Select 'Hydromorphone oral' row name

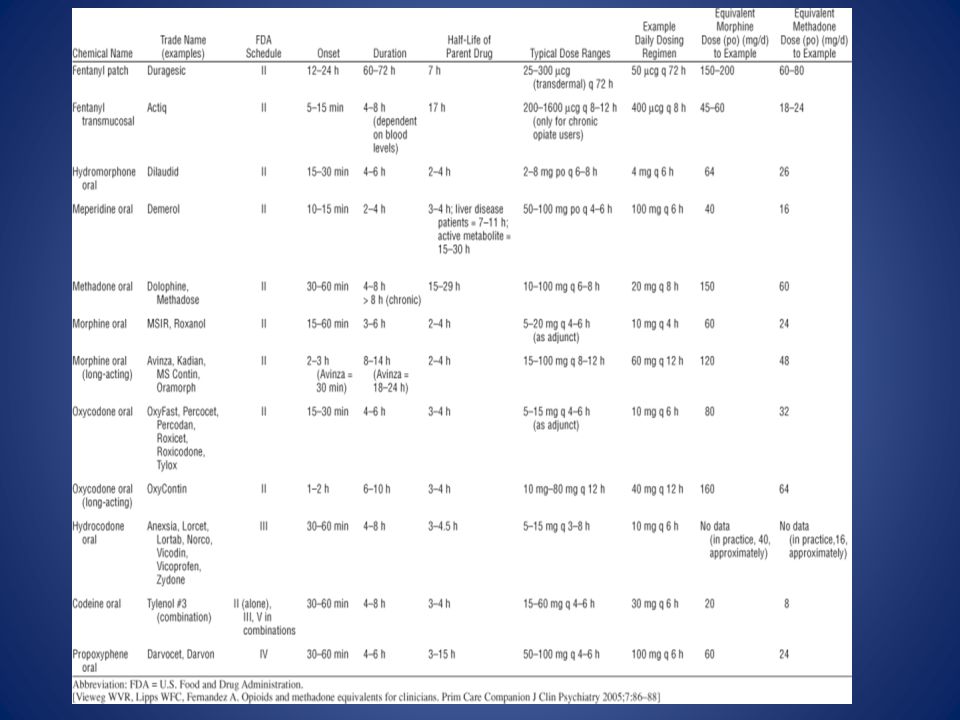[x=103, y=178]
